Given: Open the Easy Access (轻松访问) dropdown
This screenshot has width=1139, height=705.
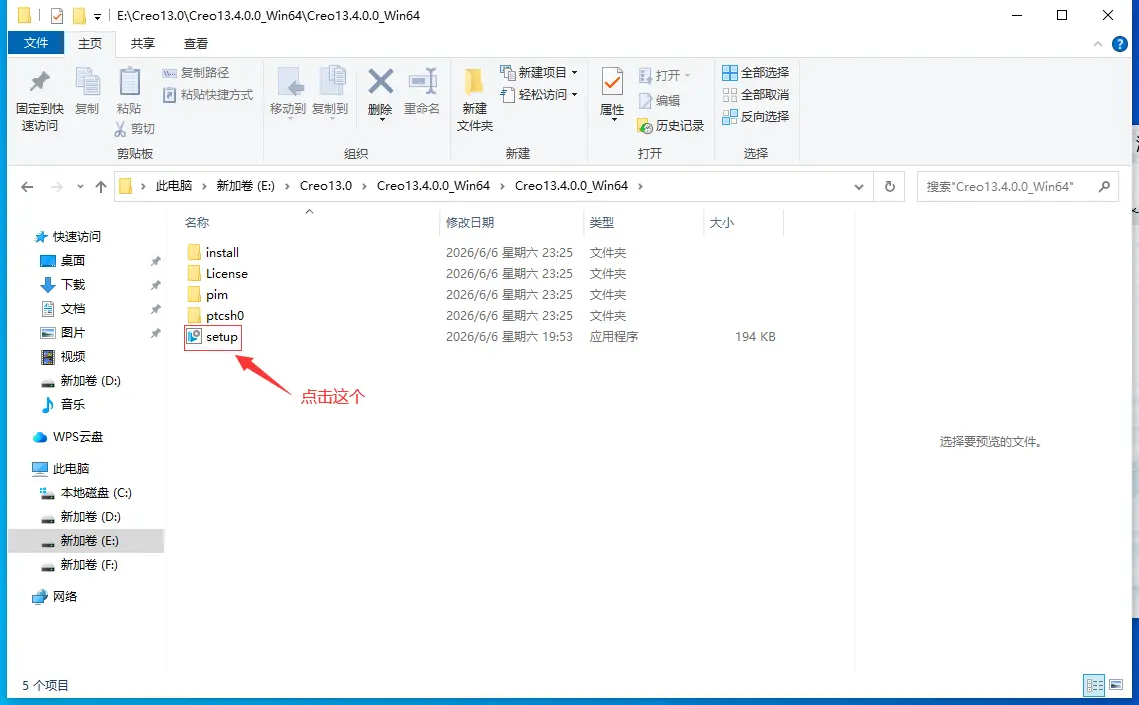Looking at the screenshot, I should [539, 94].
